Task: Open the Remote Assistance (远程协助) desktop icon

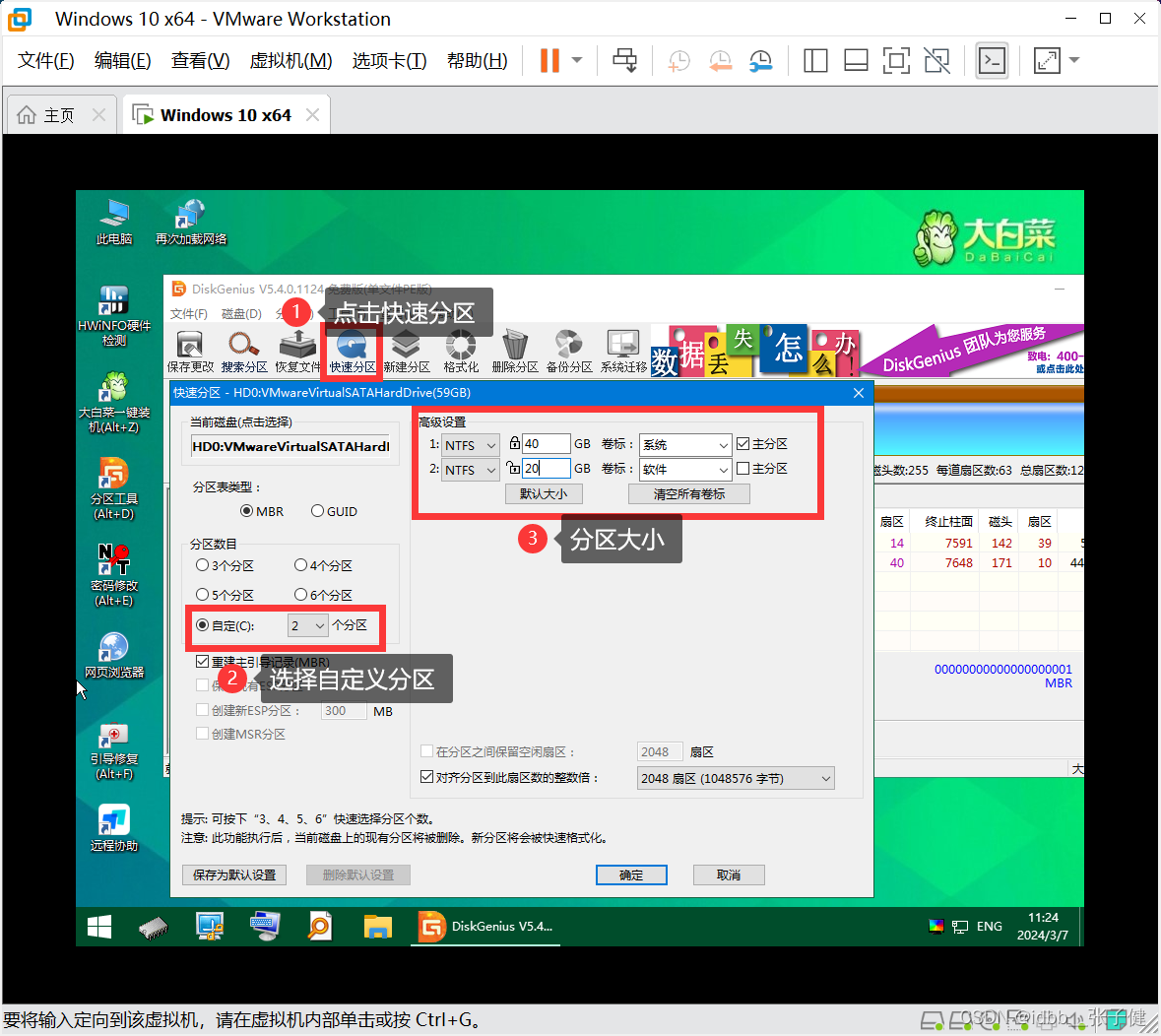Action: click(114, 828)
